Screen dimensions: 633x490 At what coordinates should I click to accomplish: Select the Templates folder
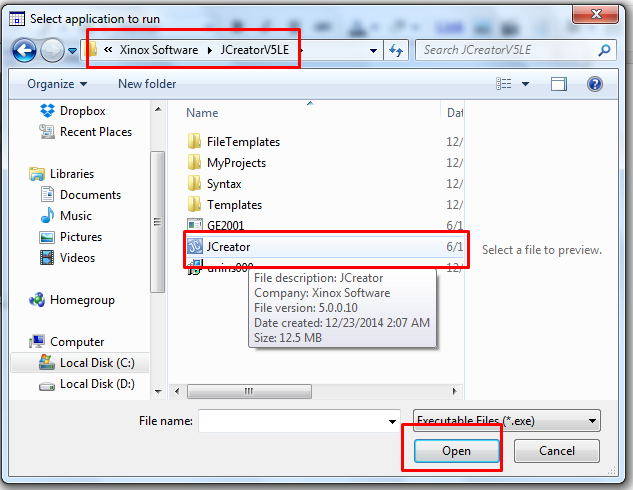tap(234, 205)
